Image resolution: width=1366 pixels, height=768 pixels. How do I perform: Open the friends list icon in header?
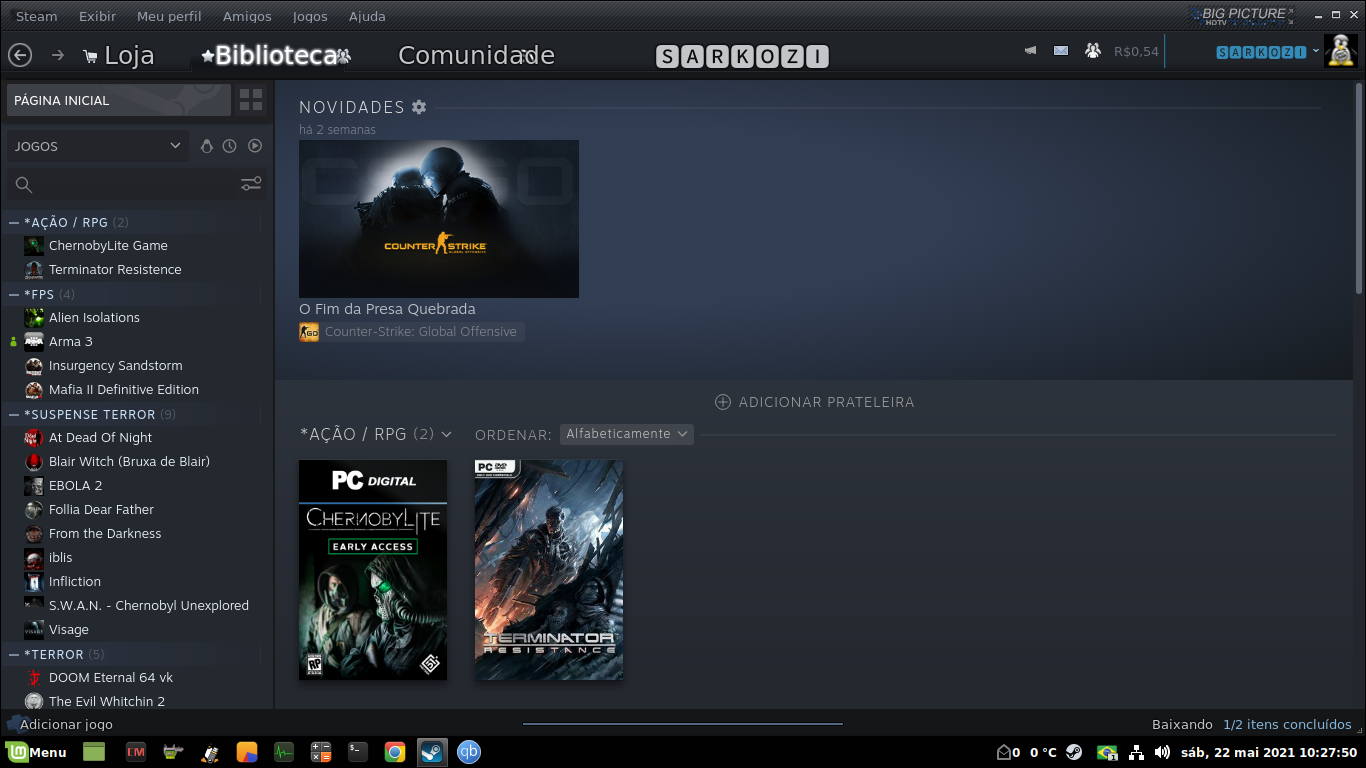click(x=1092, y=51)
